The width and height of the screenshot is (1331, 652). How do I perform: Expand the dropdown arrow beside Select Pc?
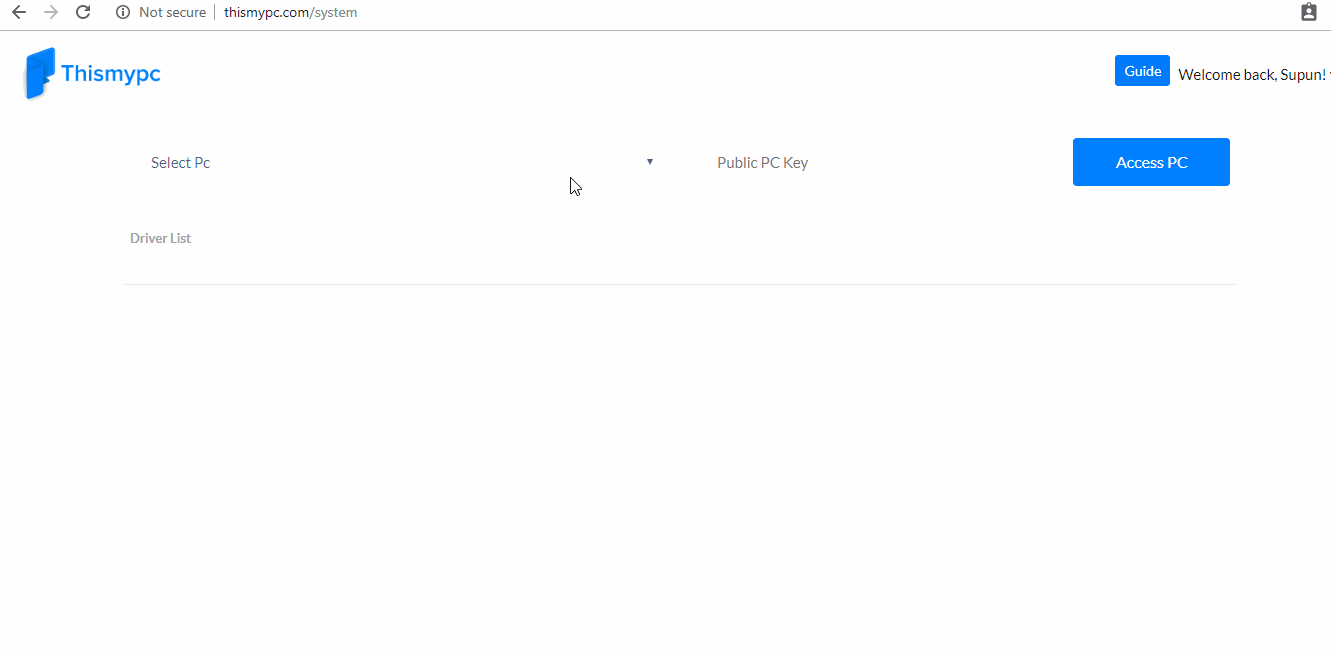[x=649, y=161]
